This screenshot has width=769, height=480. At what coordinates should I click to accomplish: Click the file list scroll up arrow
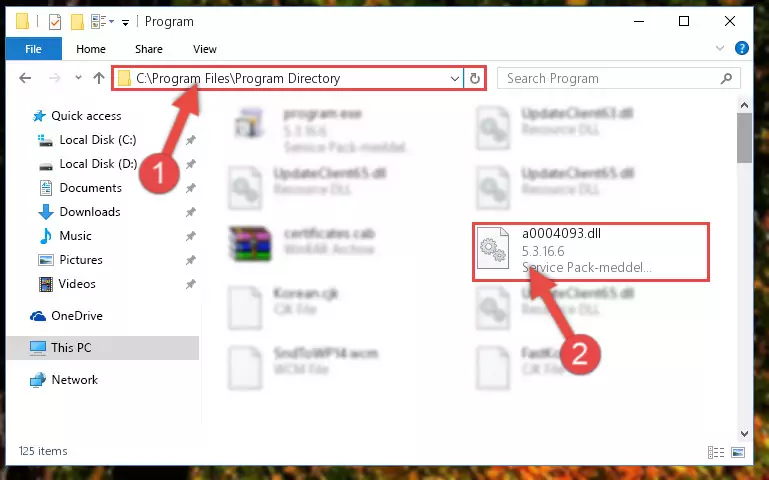744,105
